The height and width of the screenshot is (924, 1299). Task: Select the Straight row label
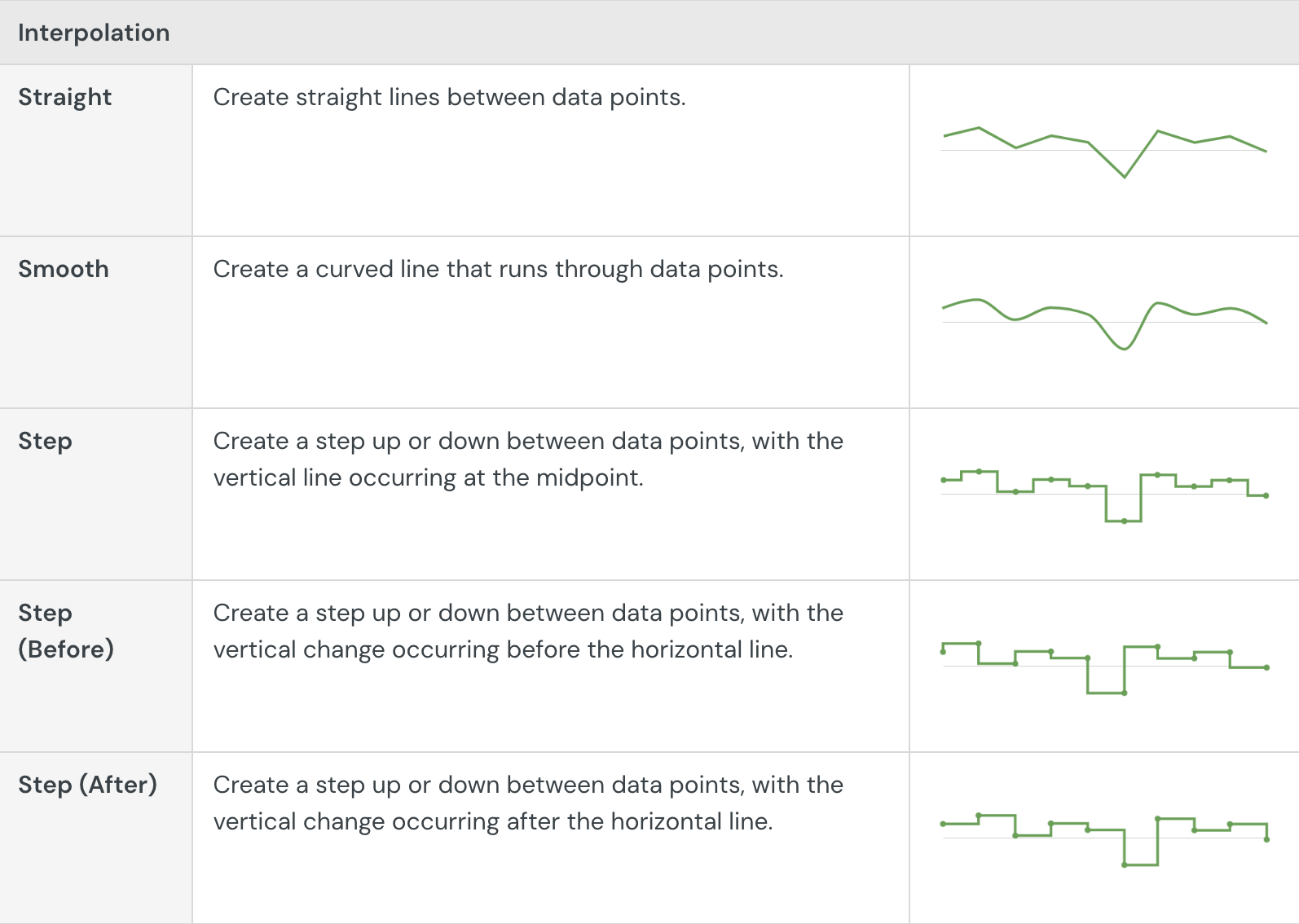click(65, 97)
